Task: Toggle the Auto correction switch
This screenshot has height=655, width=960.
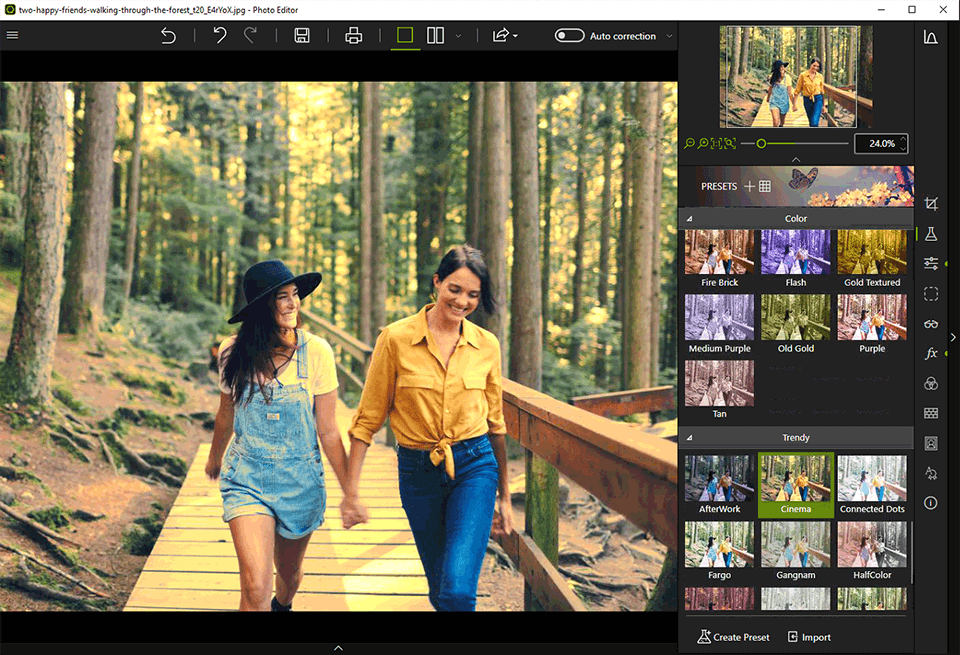Action: pos(569,35)
